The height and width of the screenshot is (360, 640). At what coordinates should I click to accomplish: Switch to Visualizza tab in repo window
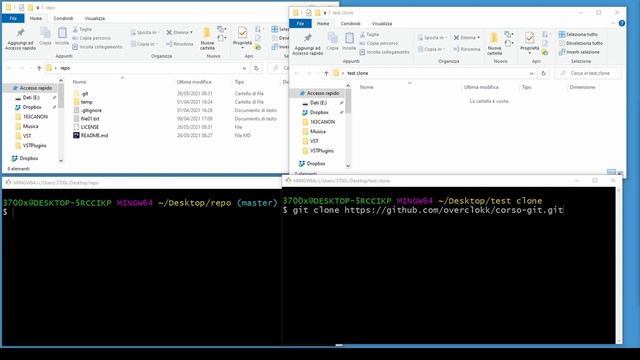click(95, 18)
